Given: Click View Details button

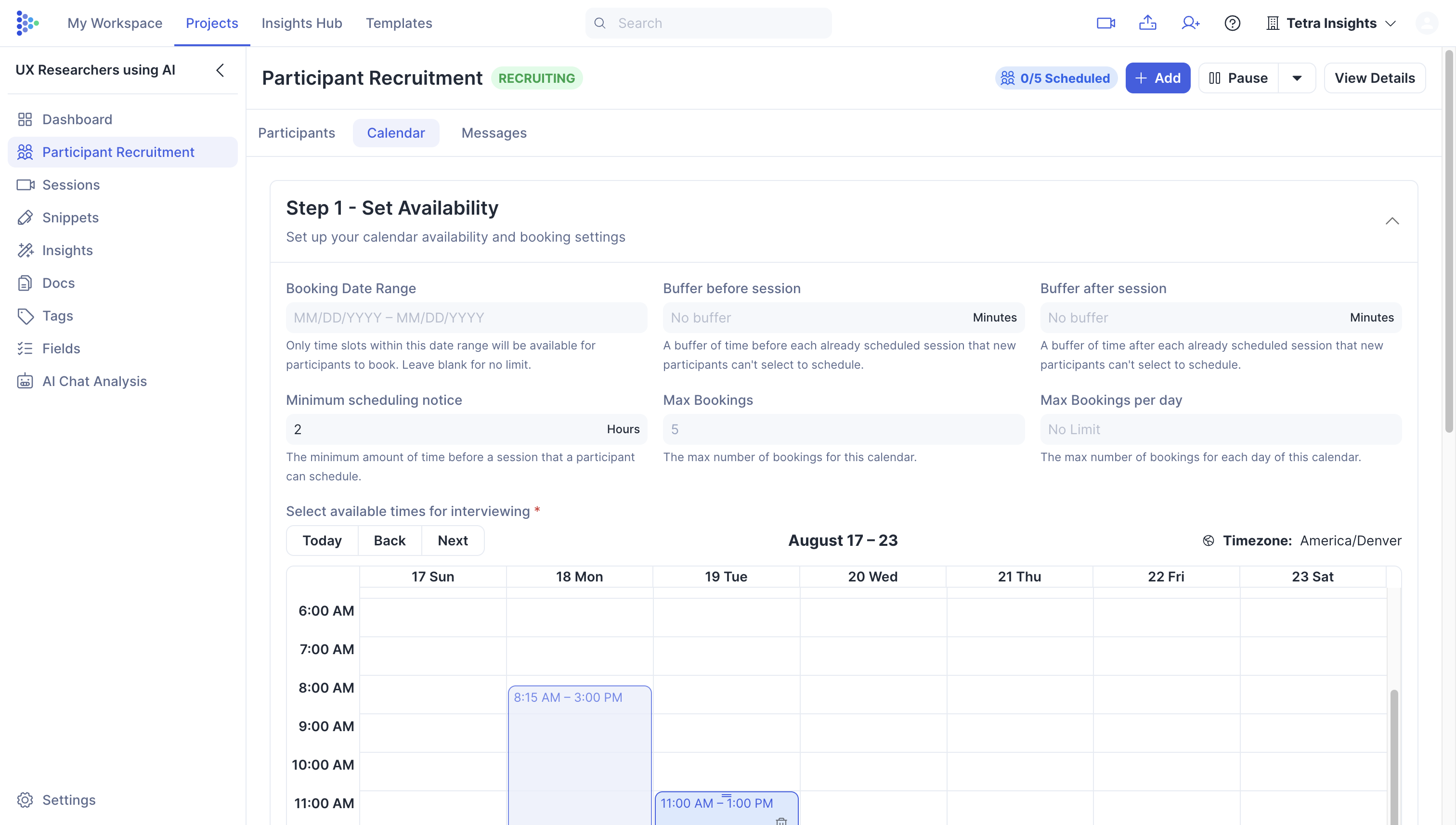Looking at the screenshot, I should coord(1374,78).
